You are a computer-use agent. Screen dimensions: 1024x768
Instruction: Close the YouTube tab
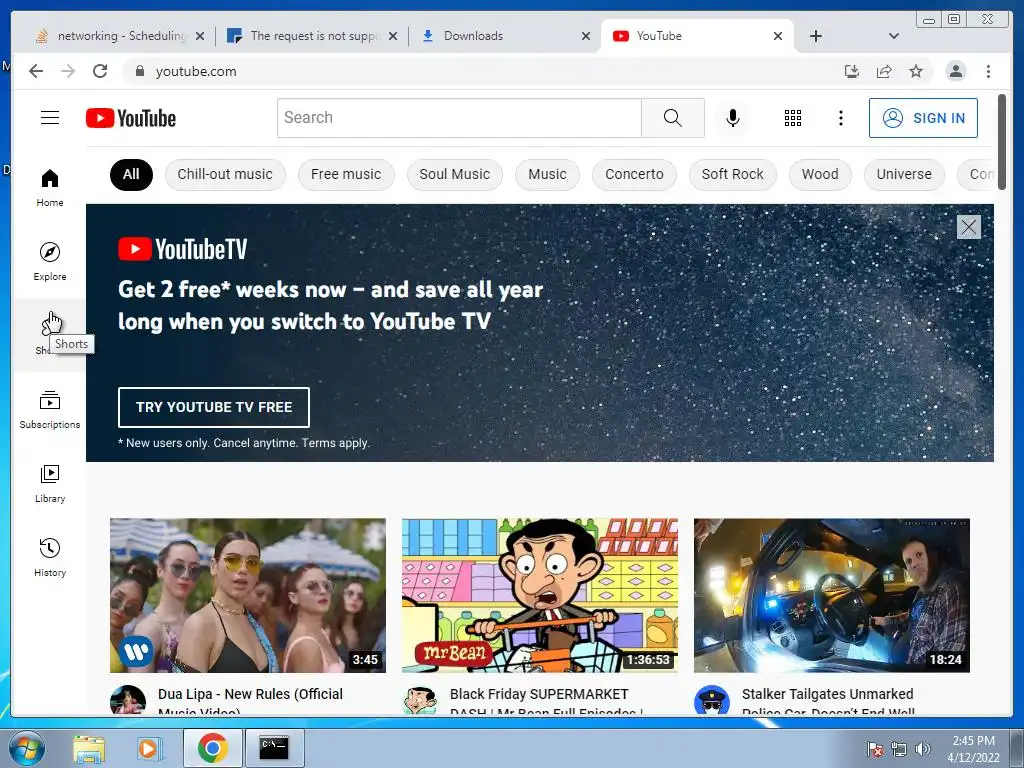tap(778, 36)
